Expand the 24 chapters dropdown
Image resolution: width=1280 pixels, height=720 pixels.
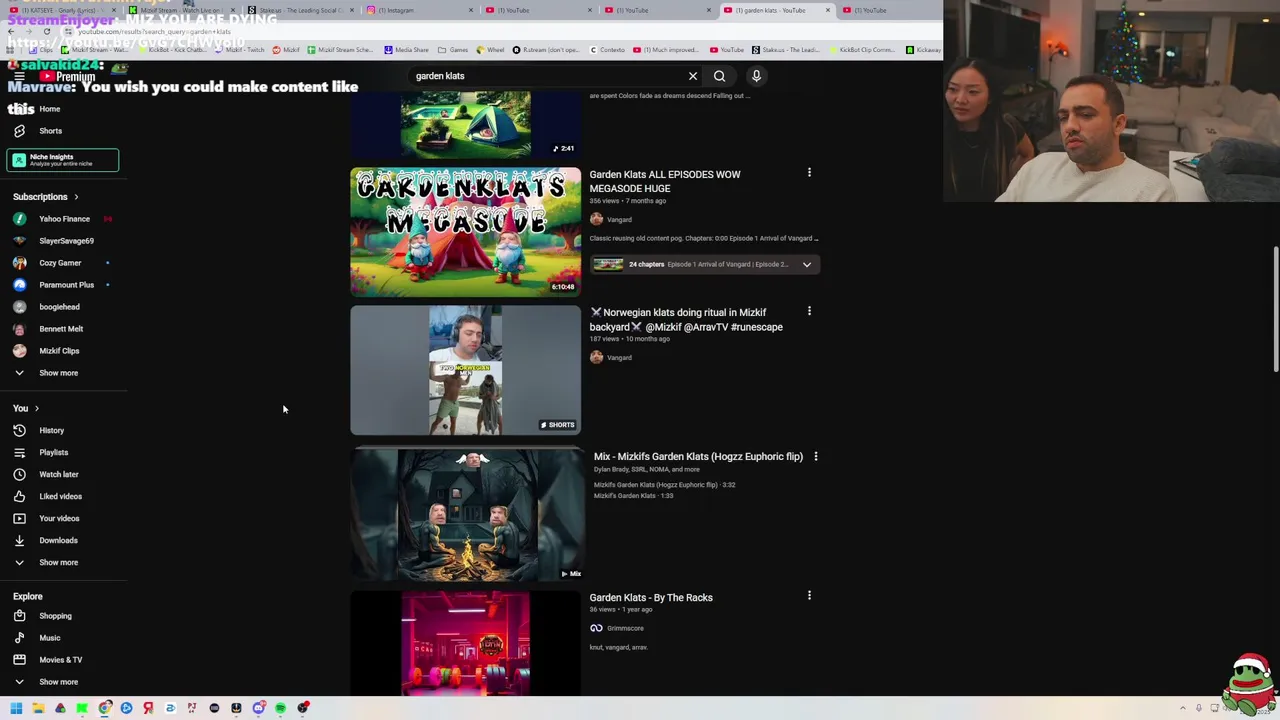click(x=807, y=264)
